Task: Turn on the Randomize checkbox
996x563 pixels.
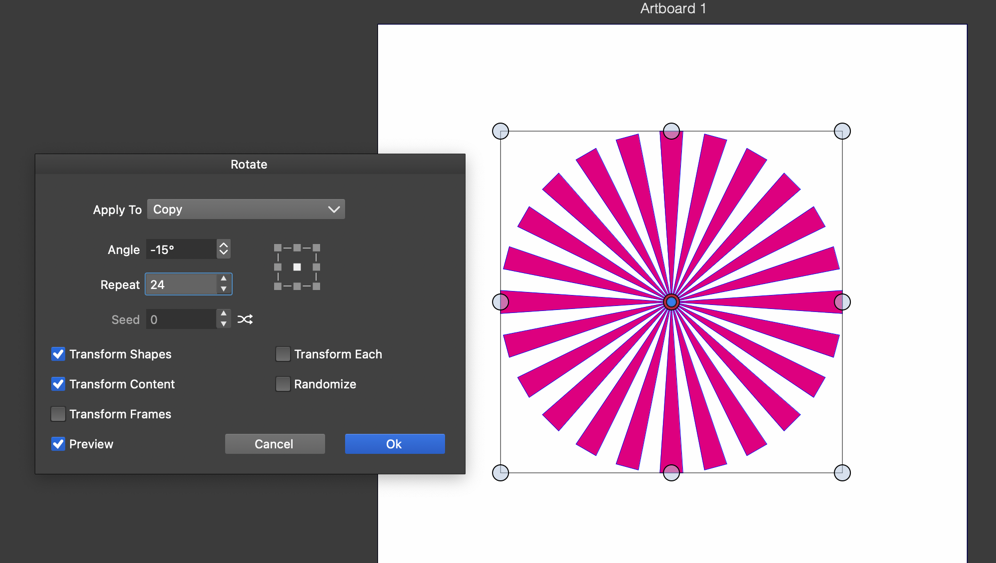Action: point(283,384)
